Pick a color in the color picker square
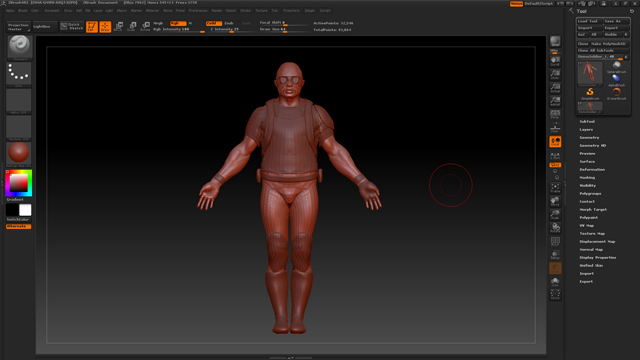 pyautogui.click(x=19, y=183)
